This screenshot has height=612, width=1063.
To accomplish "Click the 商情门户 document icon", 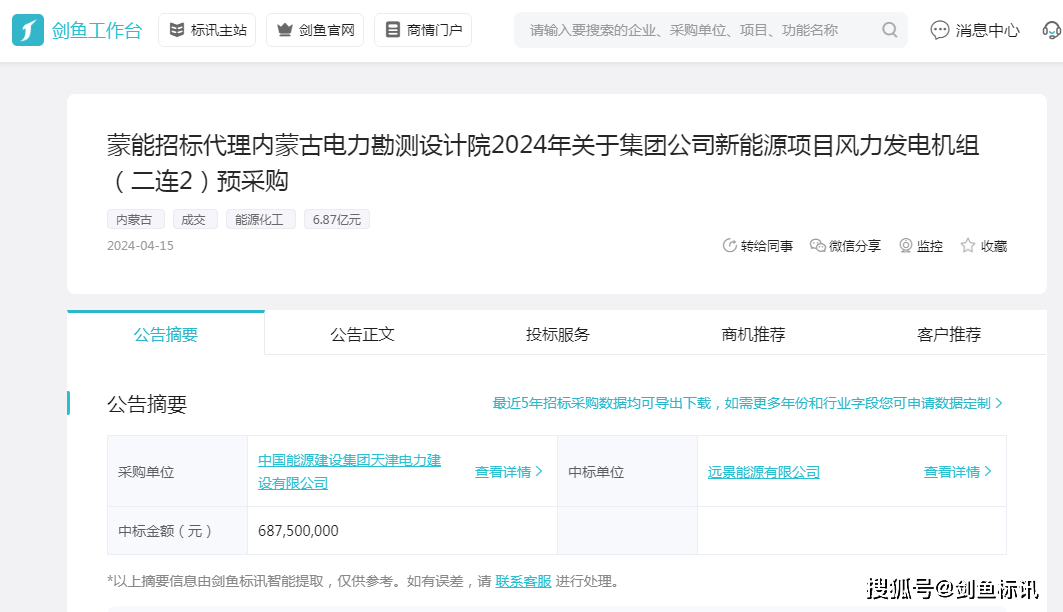I will click(x=393, y=30).
